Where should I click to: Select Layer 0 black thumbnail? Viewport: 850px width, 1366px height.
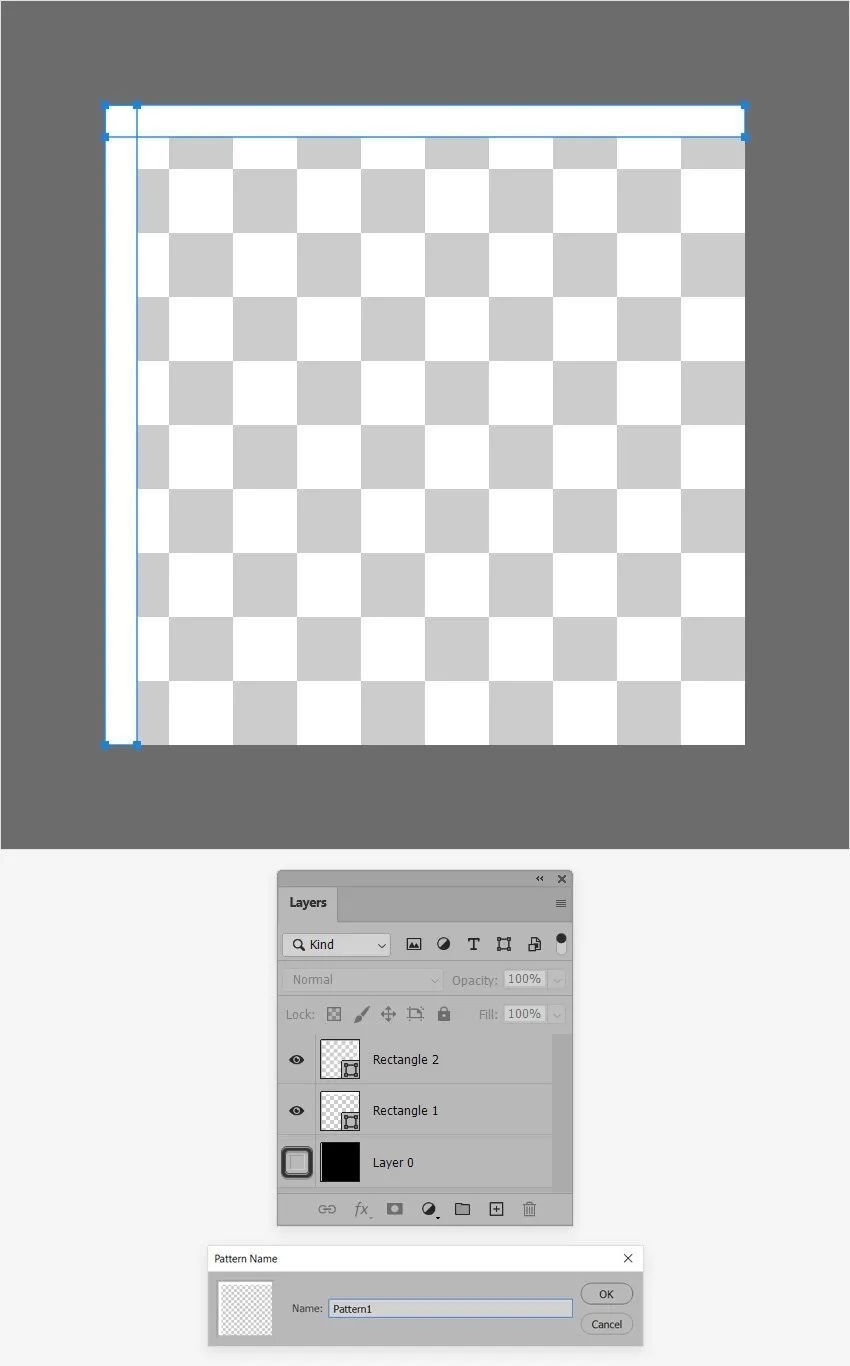pos(340,1162)
